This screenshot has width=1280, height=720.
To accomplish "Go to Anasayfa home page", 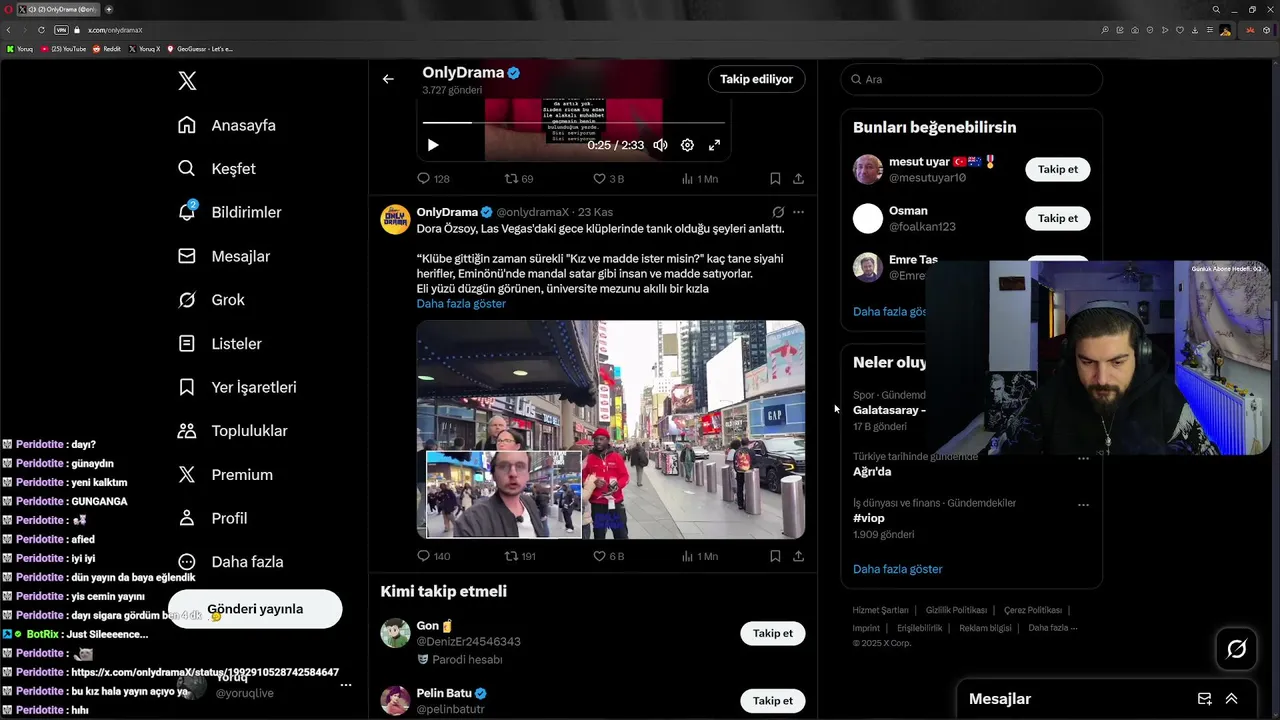I will coord(227,125).
